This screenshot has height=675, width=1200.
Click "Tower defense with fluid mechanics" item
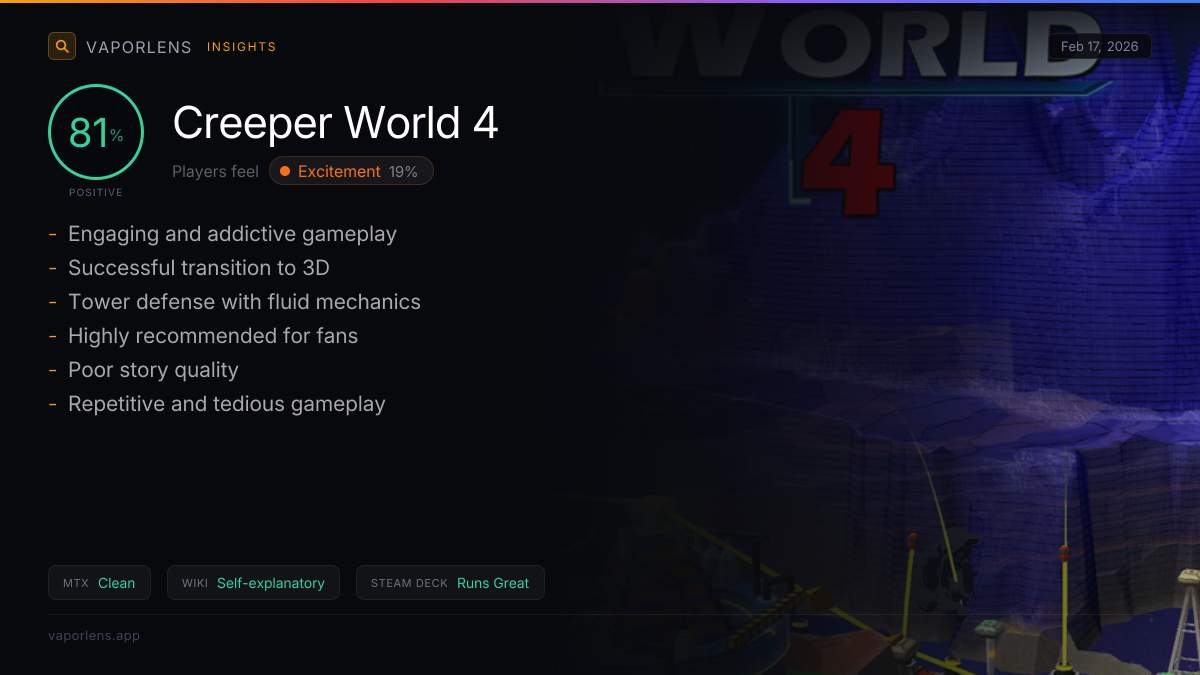pos(244,302)
